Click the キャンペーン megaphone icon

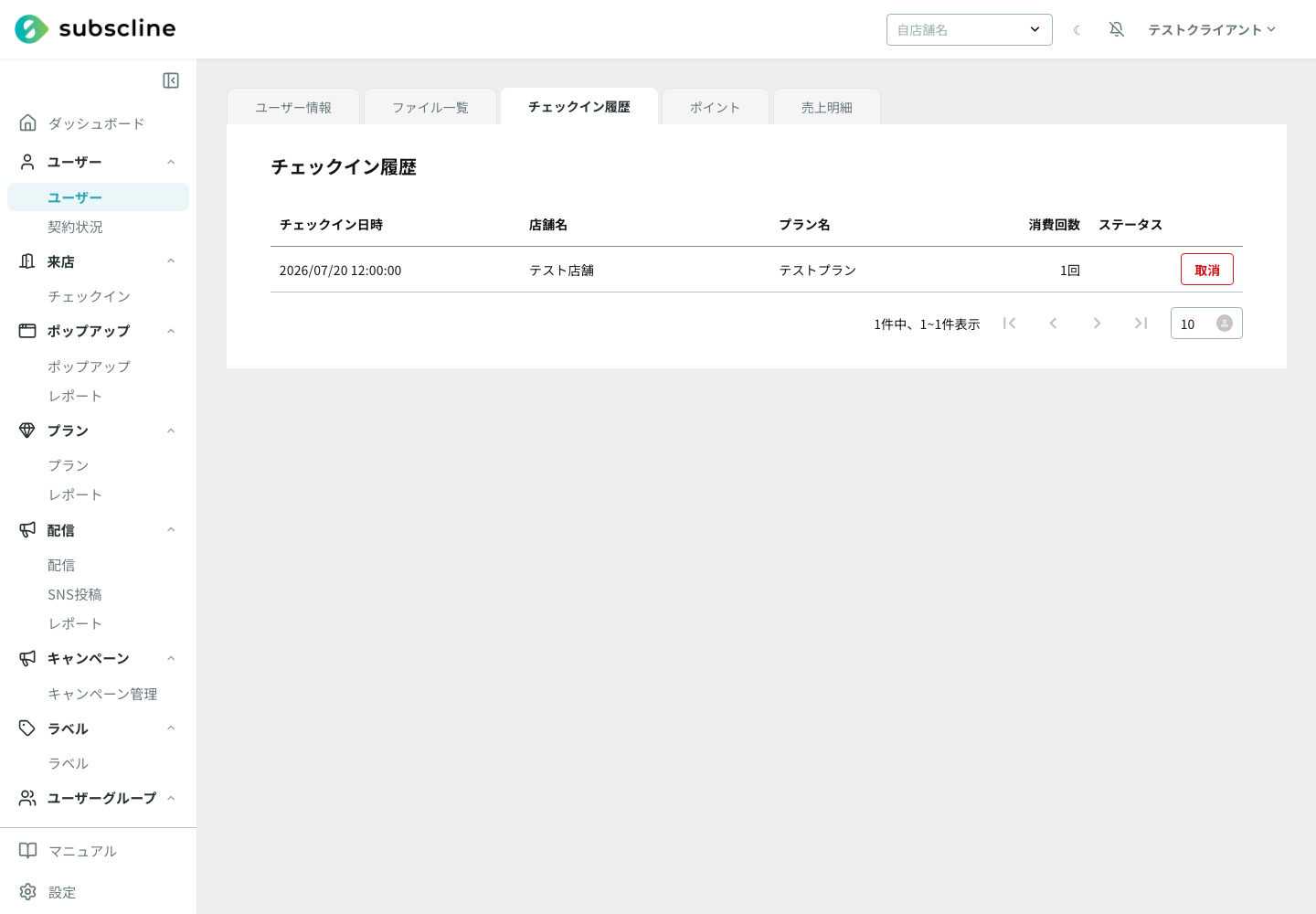pyautogui.click(x=27, y=658)
